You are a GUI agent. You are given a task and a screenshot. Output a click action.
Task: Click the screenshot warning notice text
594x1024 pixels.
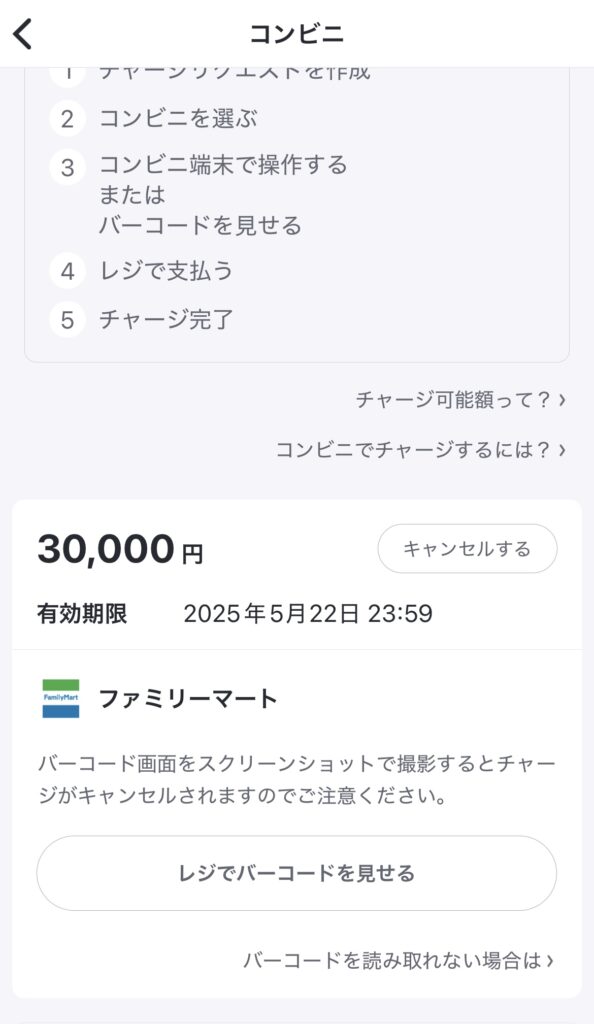tap(297, 780)
